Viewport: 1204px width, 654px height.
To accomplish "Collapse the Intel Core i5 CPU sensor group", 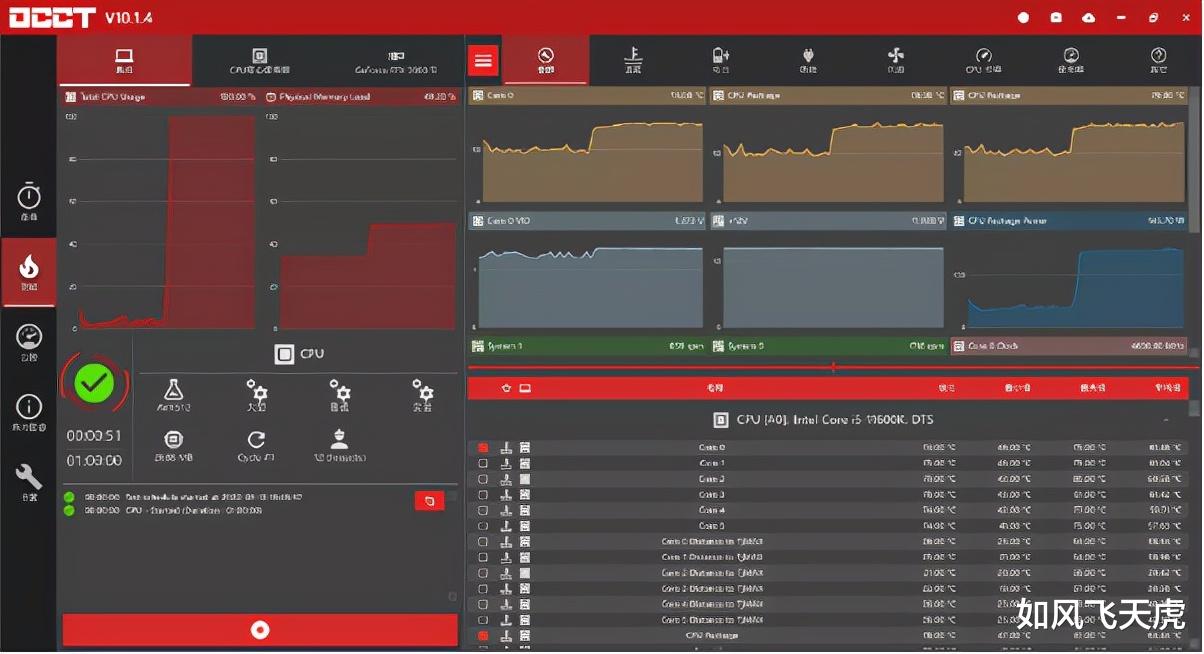I will pos(1166,420).
